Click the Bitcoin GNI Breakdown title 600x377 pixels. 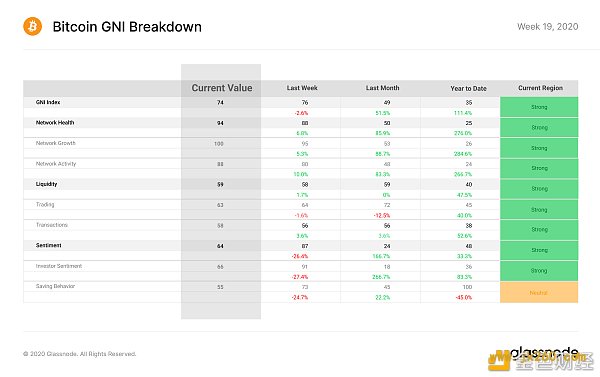coord(127,27)
